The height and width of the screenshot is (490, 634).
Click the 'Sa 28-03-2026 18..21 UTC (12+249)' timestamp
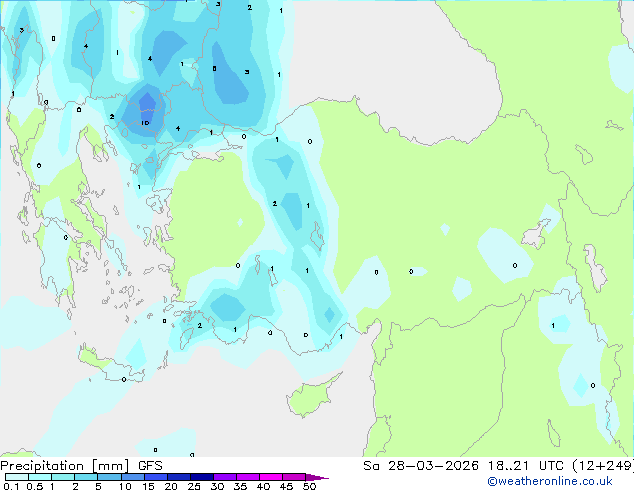[x=498, y=466]
